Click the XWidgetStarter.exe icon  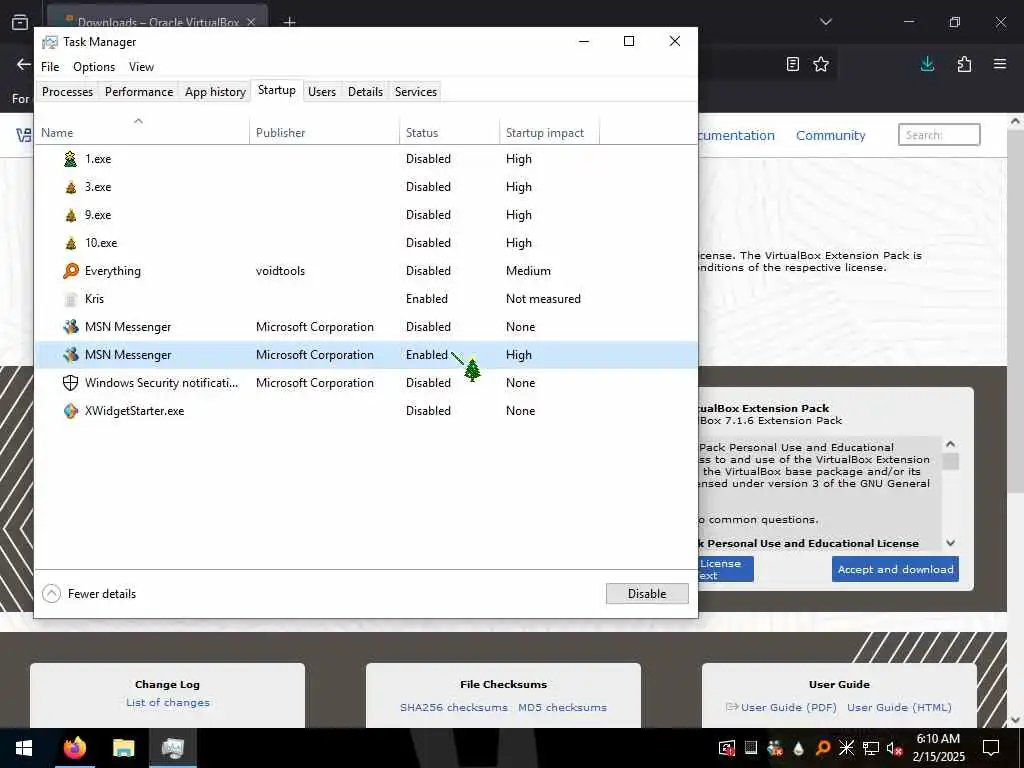pos(71,411)
